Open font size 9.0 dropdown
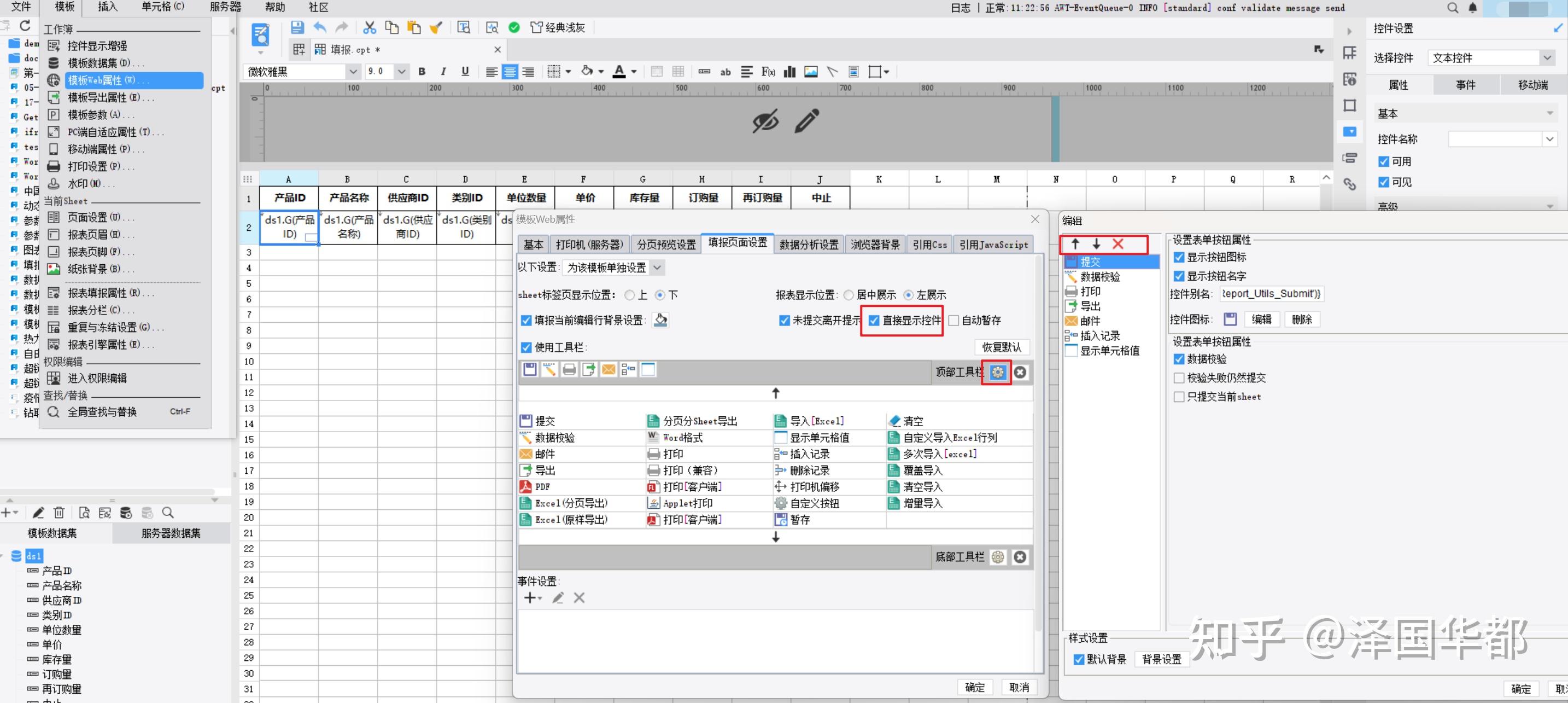Screen dimensions: 1568x703 click(x=402, y=71)
